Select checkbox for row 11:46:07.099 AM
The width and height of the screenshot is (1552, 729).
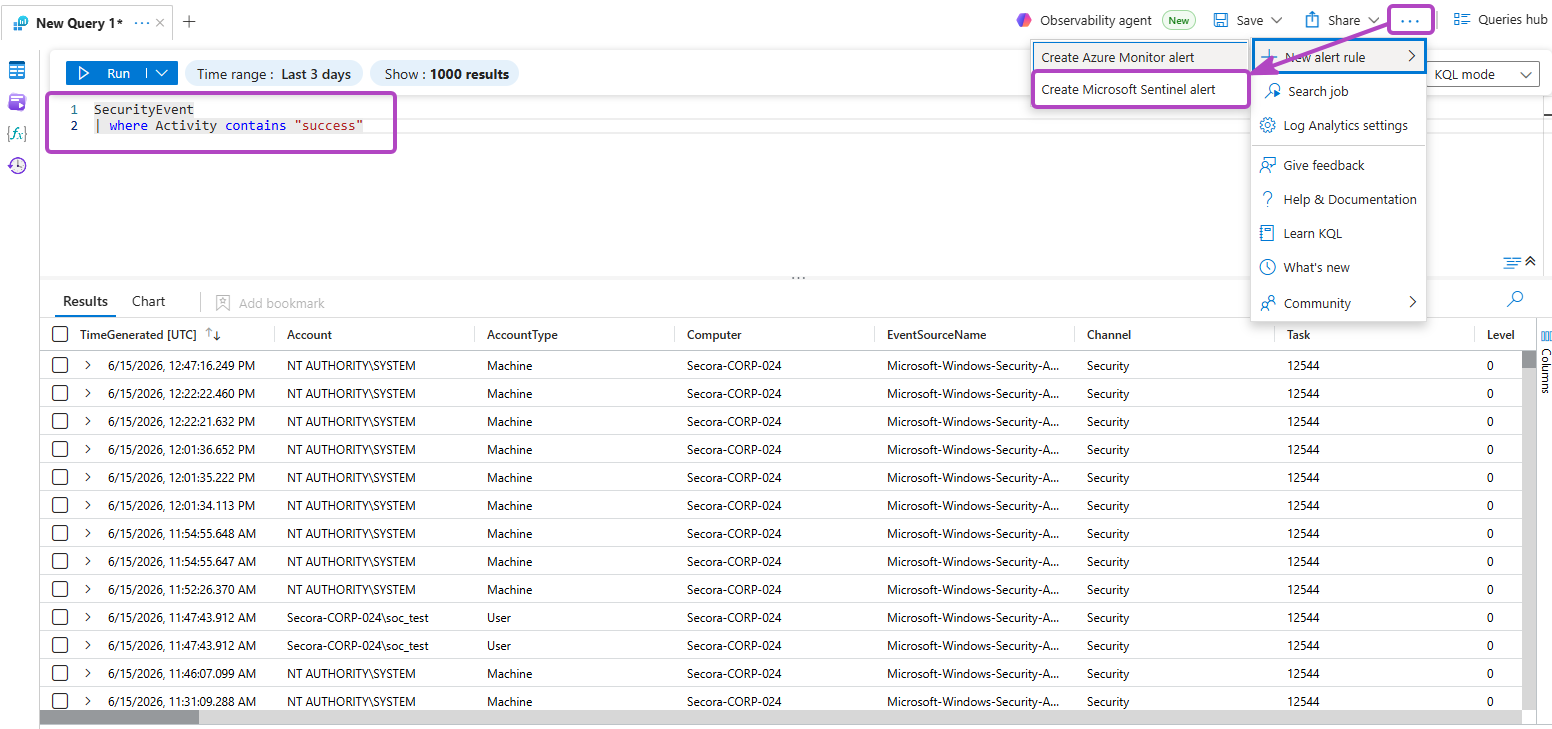(x=60, y=674)
